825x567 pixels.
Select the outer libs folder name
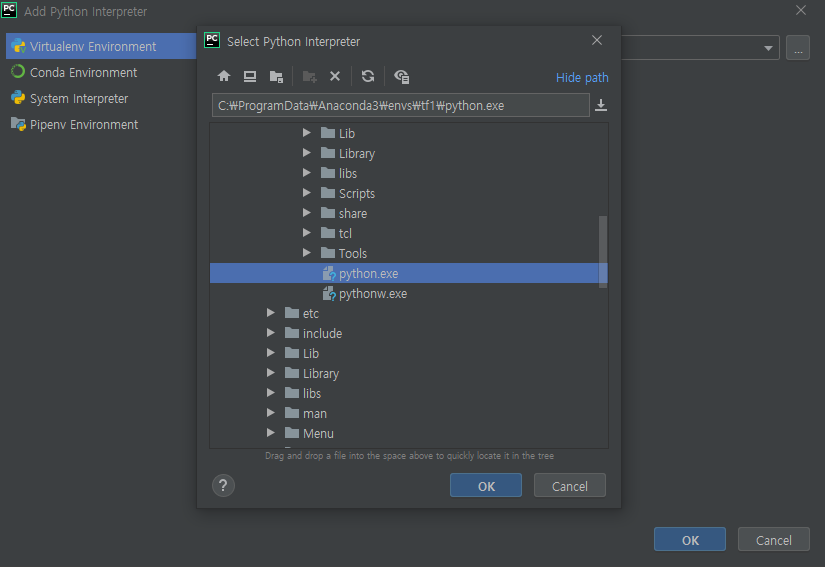312,393
